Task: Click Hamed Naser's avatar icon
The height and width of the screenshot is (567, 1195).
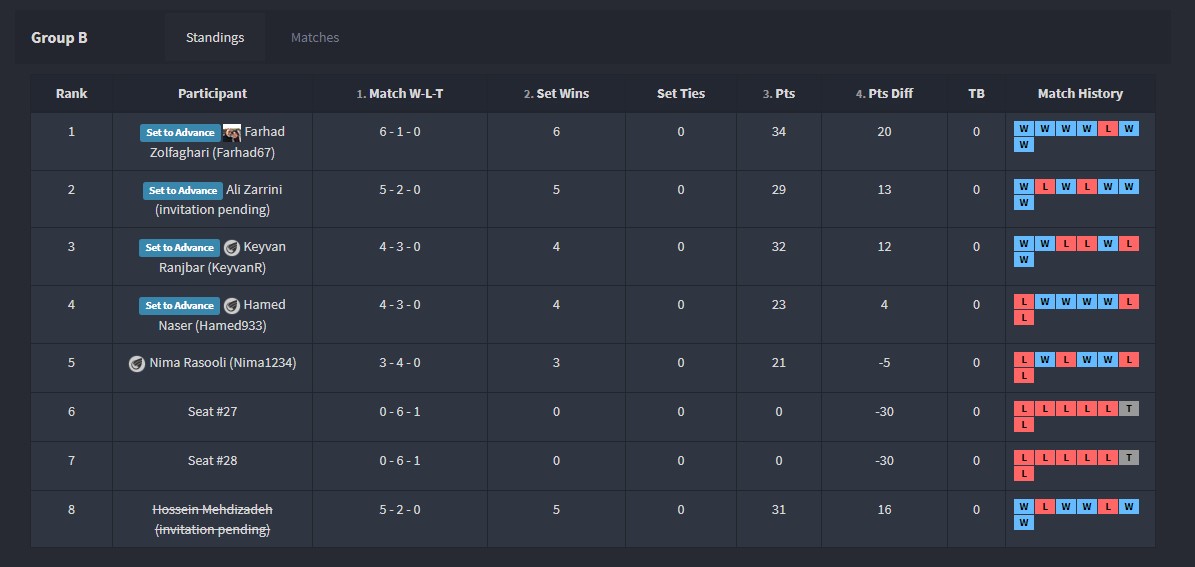Action: [x=232, y=306]
